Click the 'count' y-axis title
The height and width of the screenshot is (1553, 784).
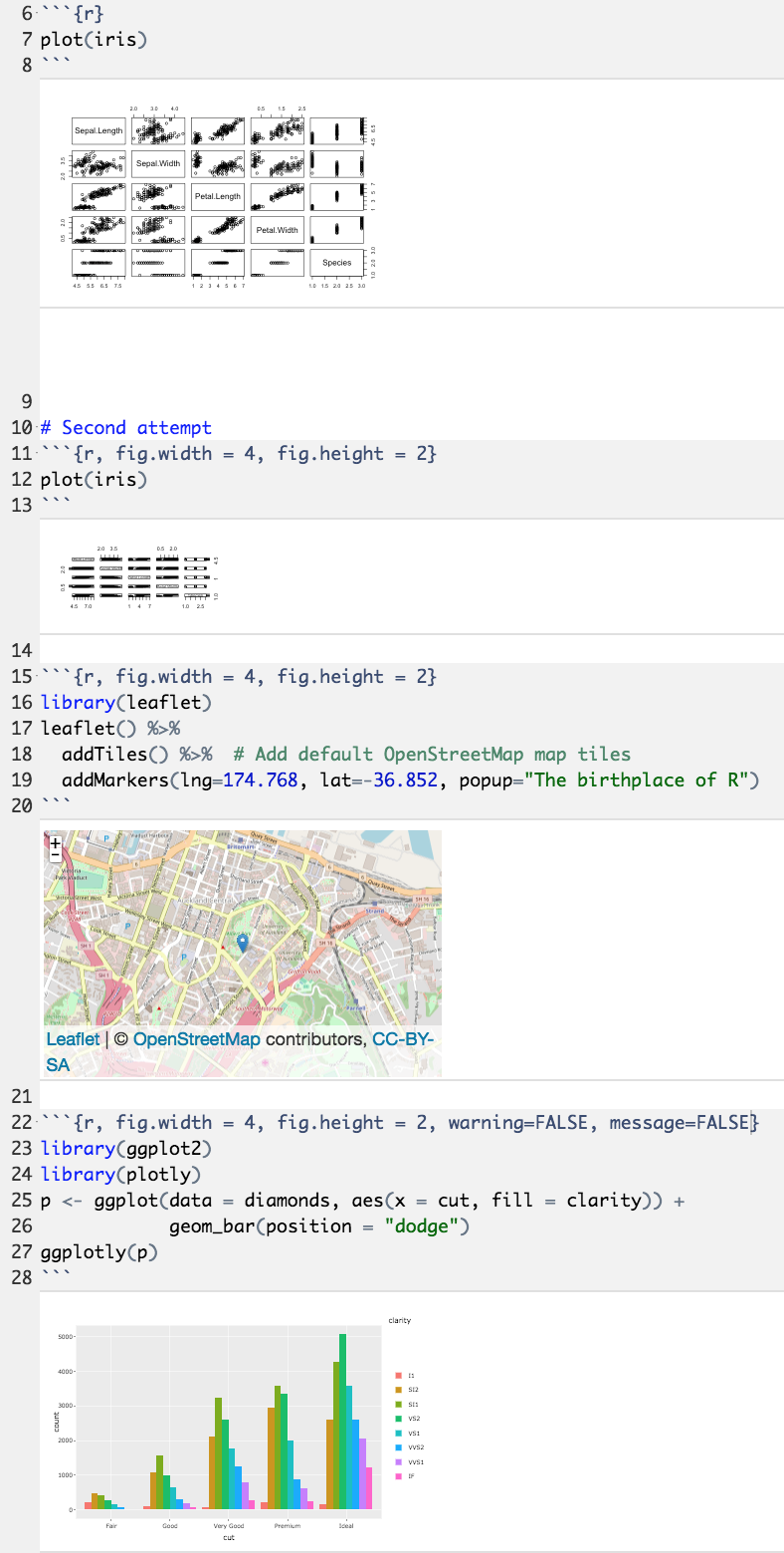[x=58, y=1422]
